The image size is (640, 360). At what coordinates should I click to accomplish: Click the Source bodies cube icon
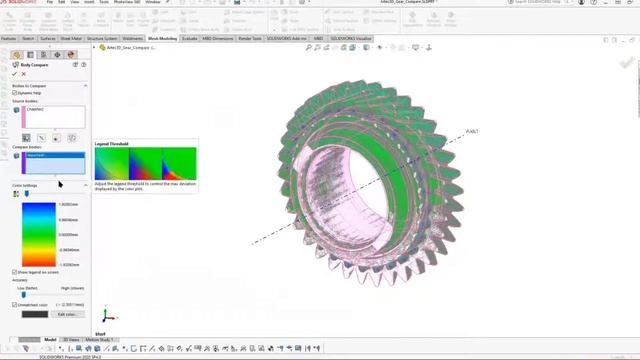click(x=16, y=110)
